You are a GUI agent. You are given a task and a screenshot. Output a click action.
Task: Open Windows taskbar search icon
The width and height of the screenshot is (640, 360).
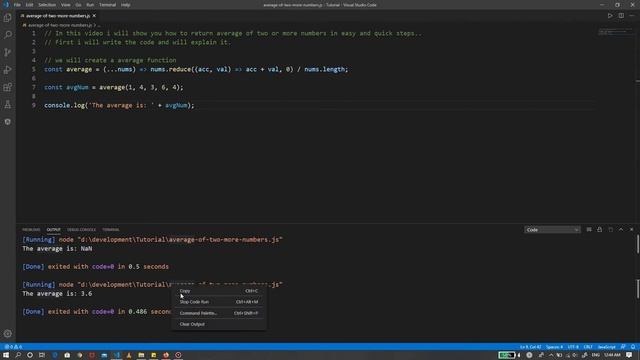(18, 355)
